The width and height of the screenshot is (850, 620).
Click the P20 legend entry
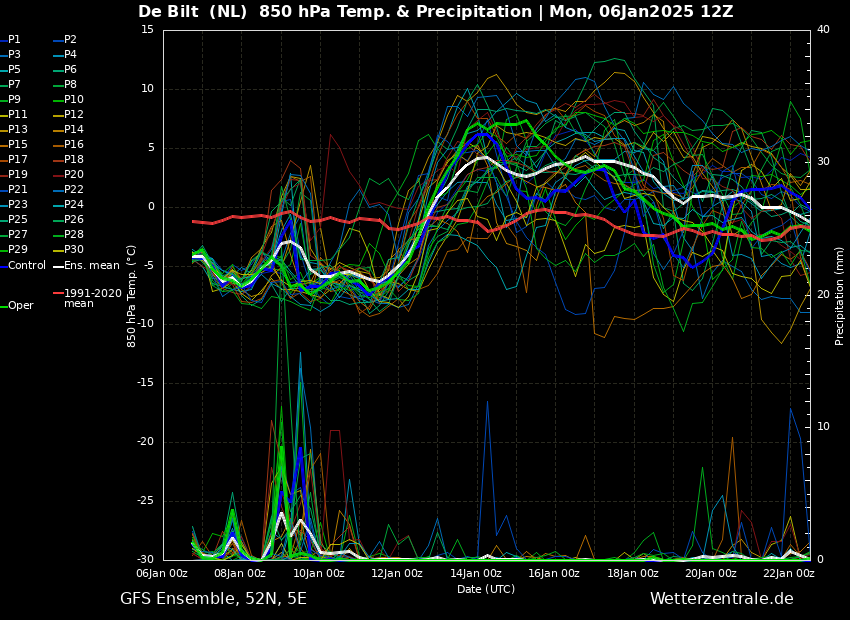click(x=68, y=175)
